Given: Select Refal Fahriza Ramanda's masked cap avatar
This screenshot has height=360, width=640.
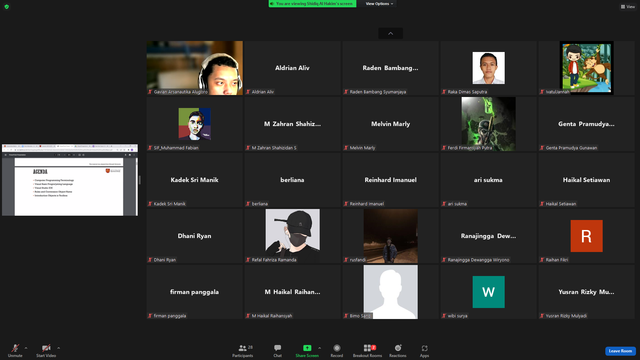Looking at the screenshot, I should coord(293,236).
